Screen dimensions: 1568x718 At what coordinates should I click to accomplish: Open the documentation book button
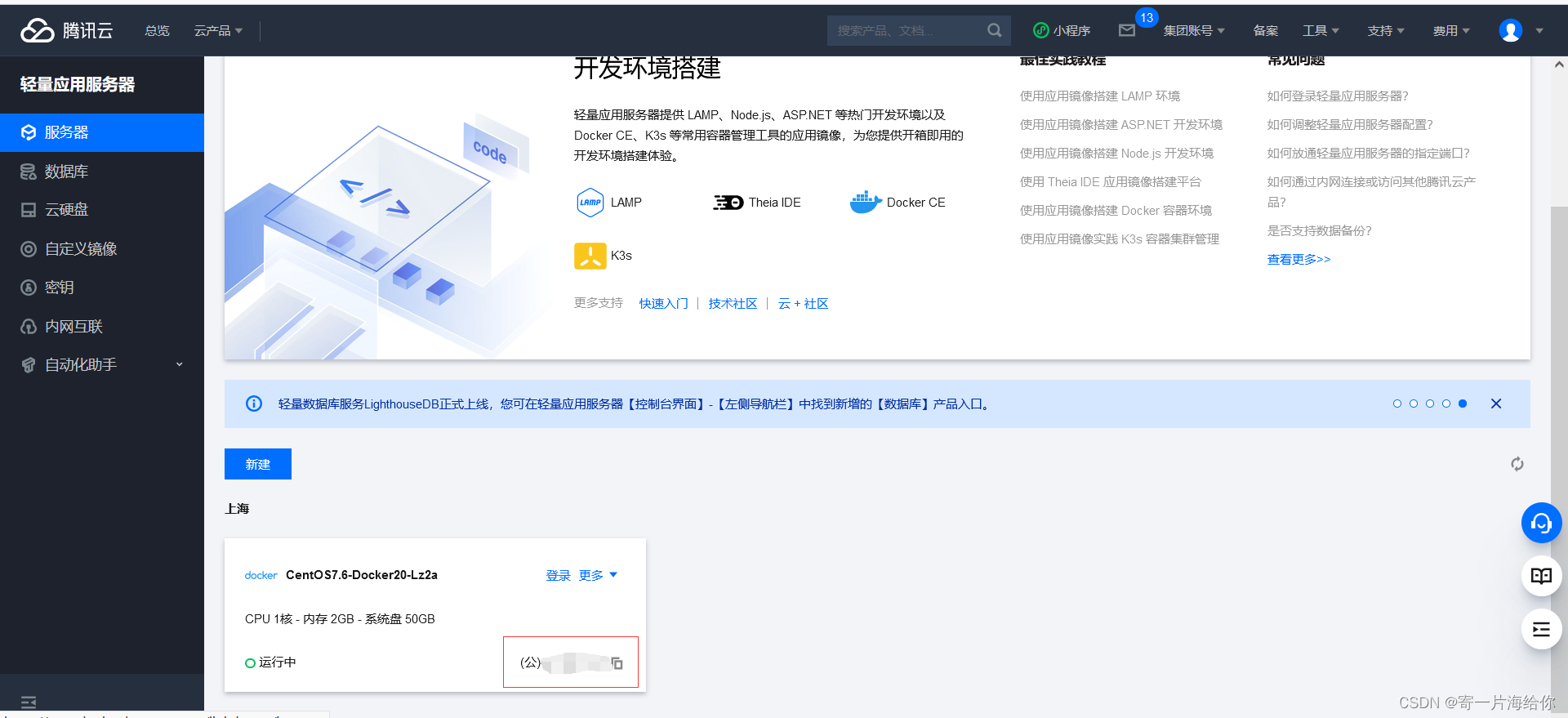pyautogui.click(x=1541, y=576)
